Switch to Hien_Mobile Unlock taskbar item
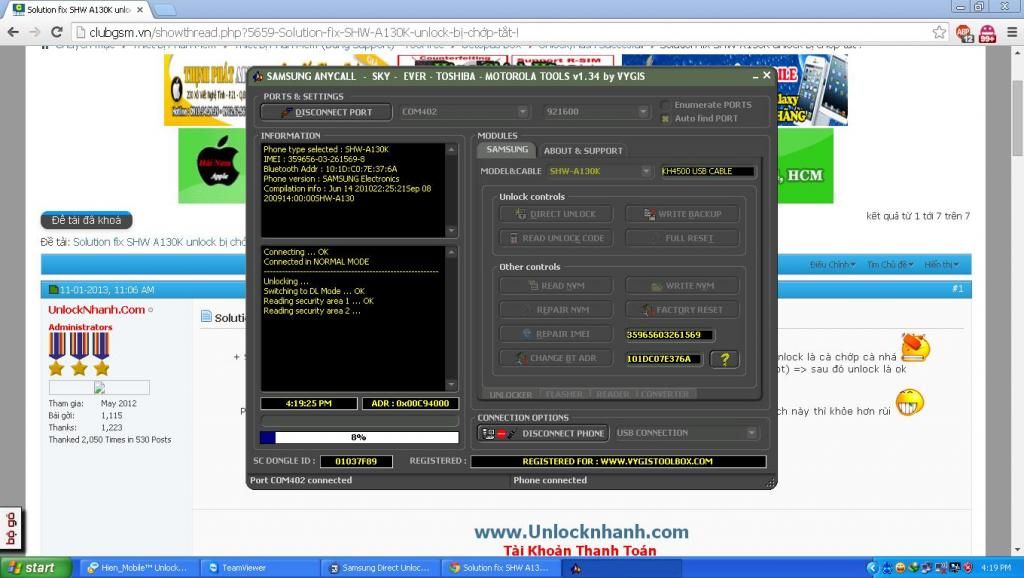Image resolution: width=1024 pixels, height=578 pixels. [139, 568]
